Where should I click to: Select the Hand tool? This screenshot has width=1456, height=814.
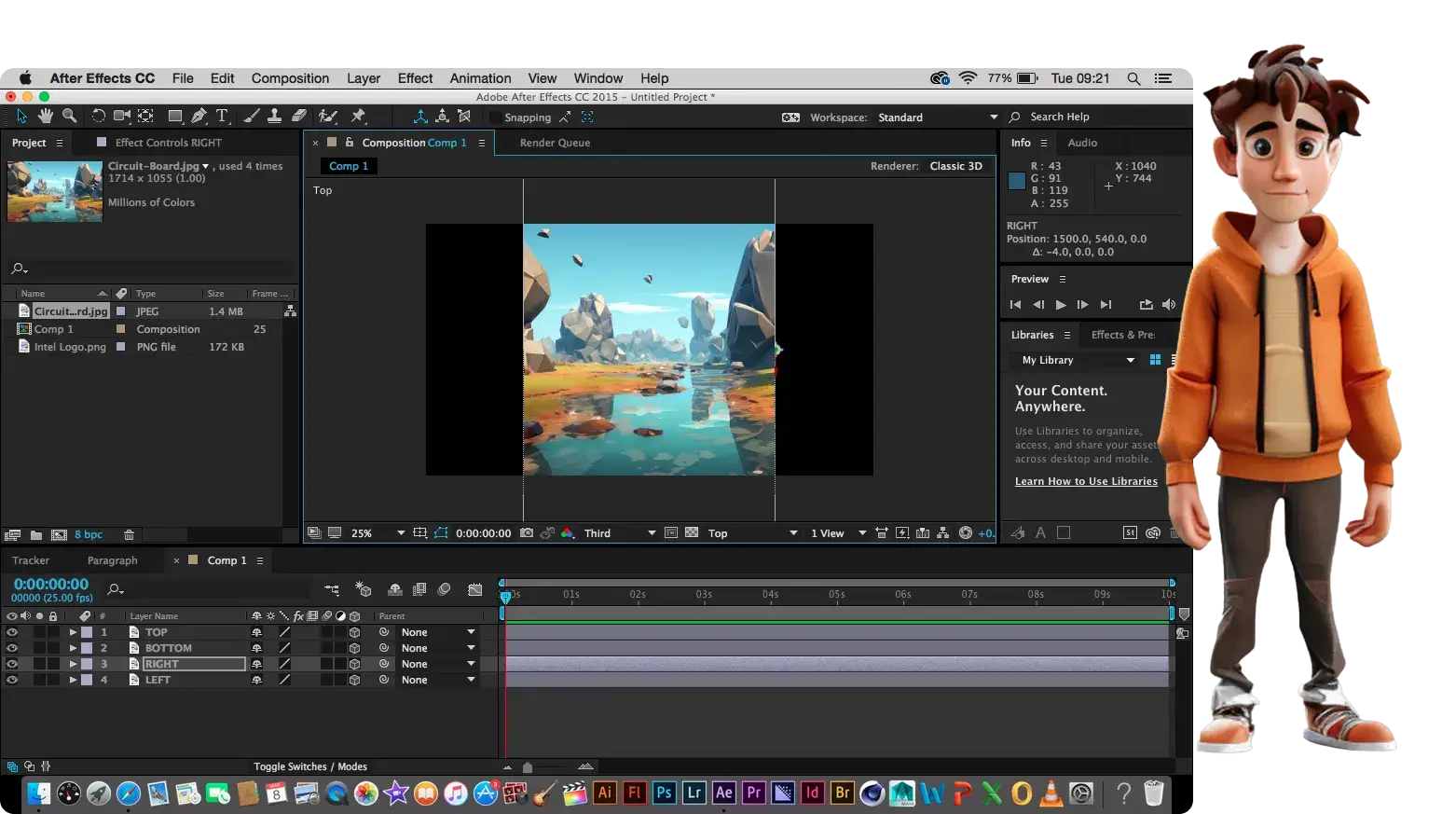(x=45, y=116)
